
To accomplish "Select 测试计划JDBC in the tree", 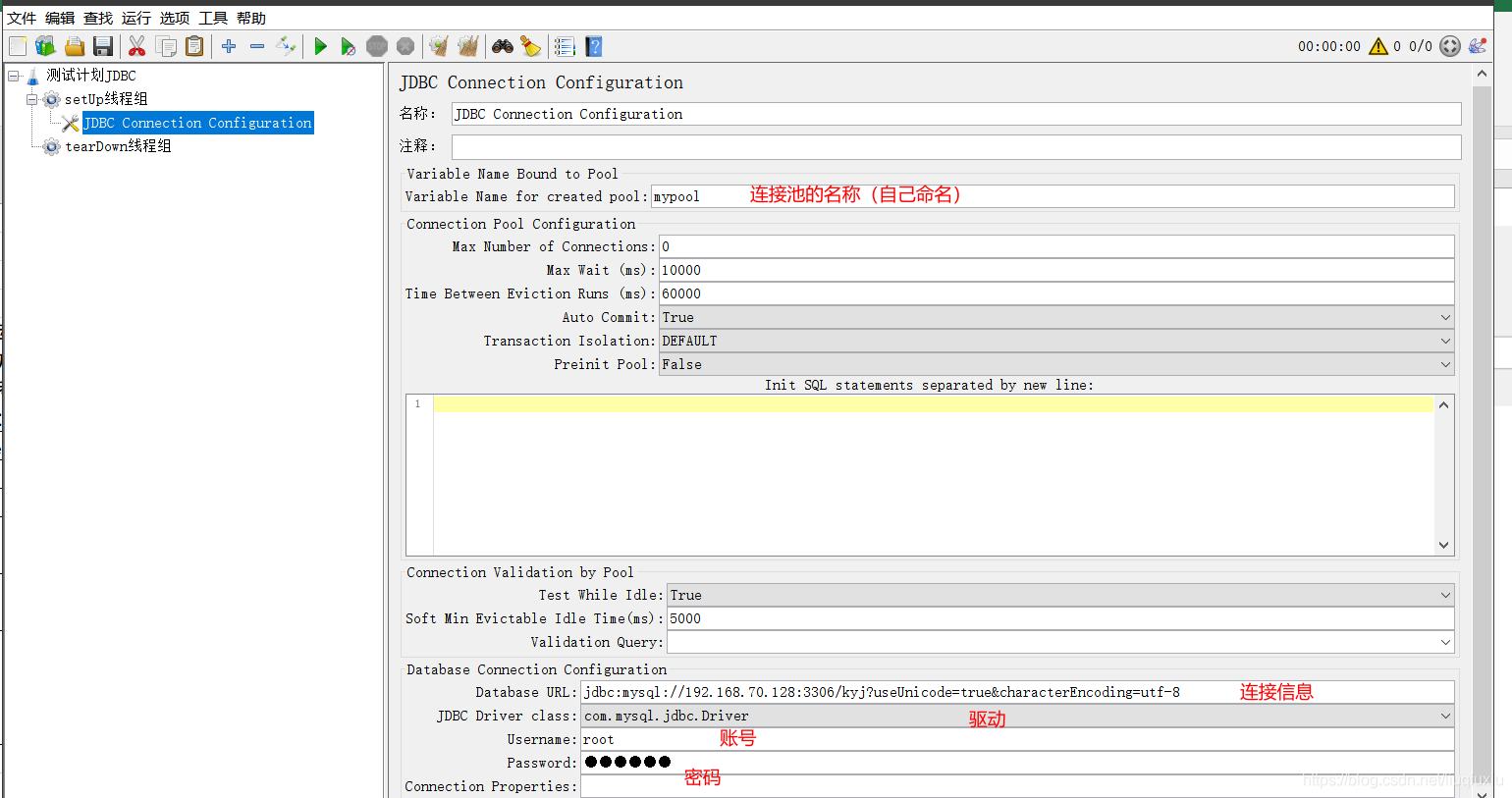I will tap(91, 76).
